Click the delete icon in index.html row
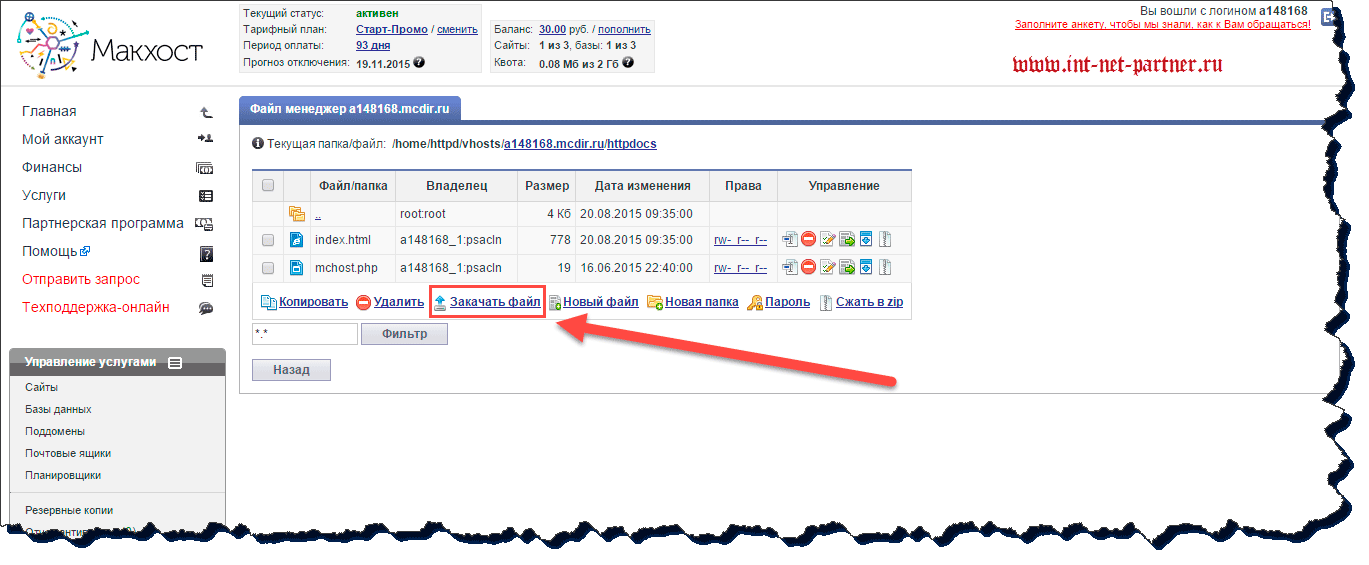The image size is (1369, 565). click(808, 240)
